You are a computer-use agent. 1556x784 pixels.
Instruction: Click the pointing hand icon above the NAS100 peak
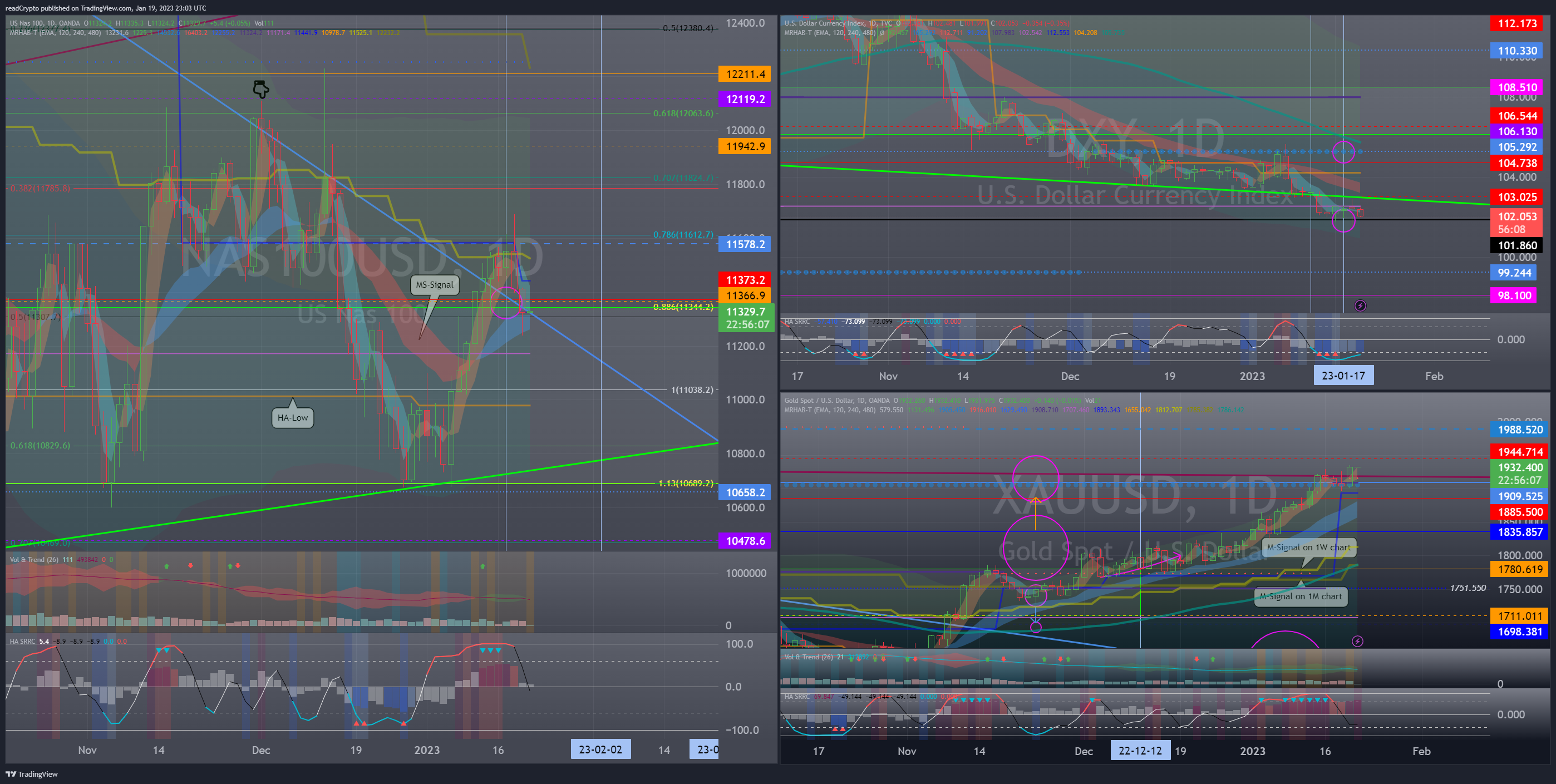[261, 90]
